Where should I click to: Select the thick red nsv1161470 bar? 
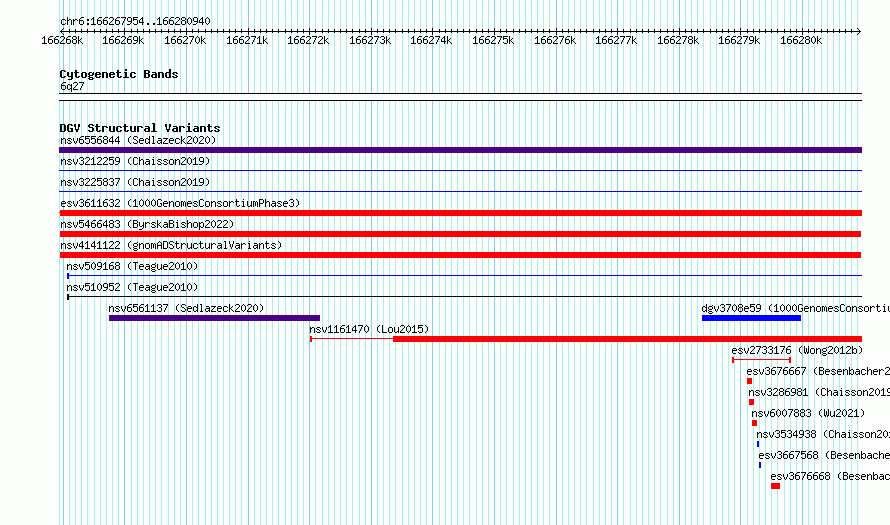(627, 339)
